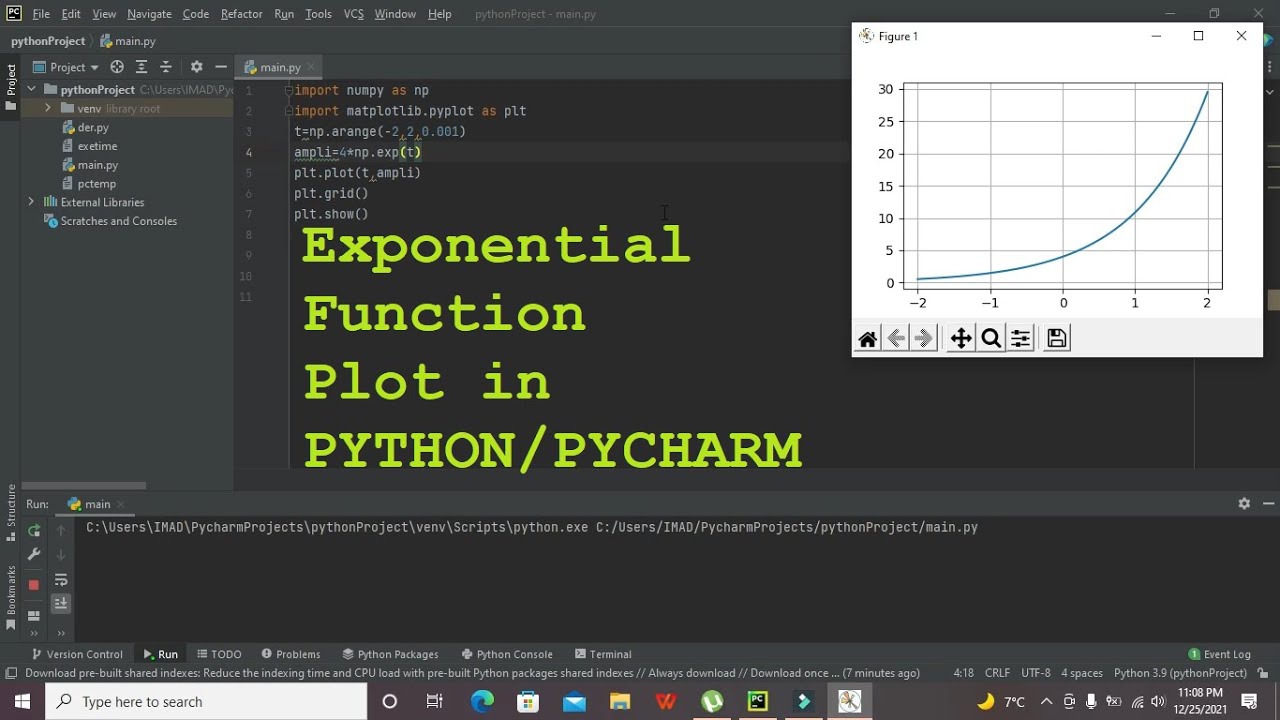This screenshot has height=720, width=1280.
Task: Click pythonProject breadcrumb in navigation bar
Action: pos(48,41)
